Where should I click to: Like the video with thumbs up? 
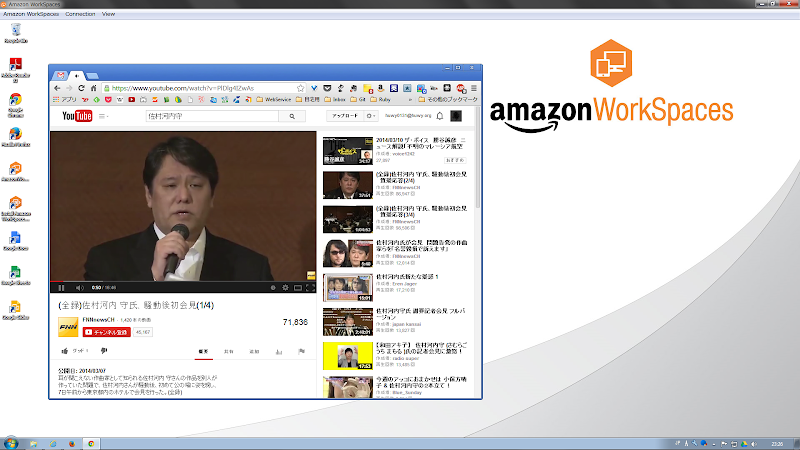pyautogui.click(x=65, y=351)
